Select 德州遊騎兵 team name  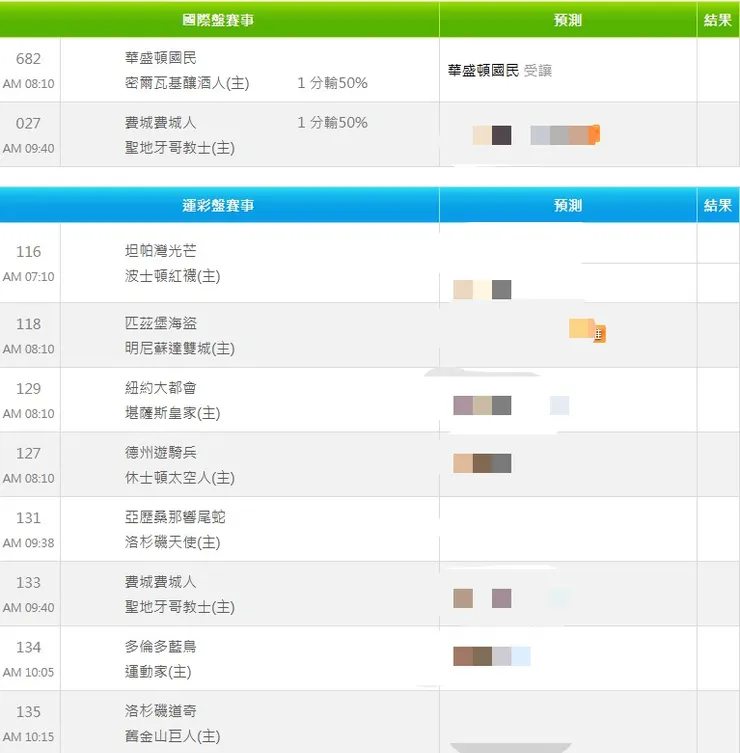click(160, 452)
